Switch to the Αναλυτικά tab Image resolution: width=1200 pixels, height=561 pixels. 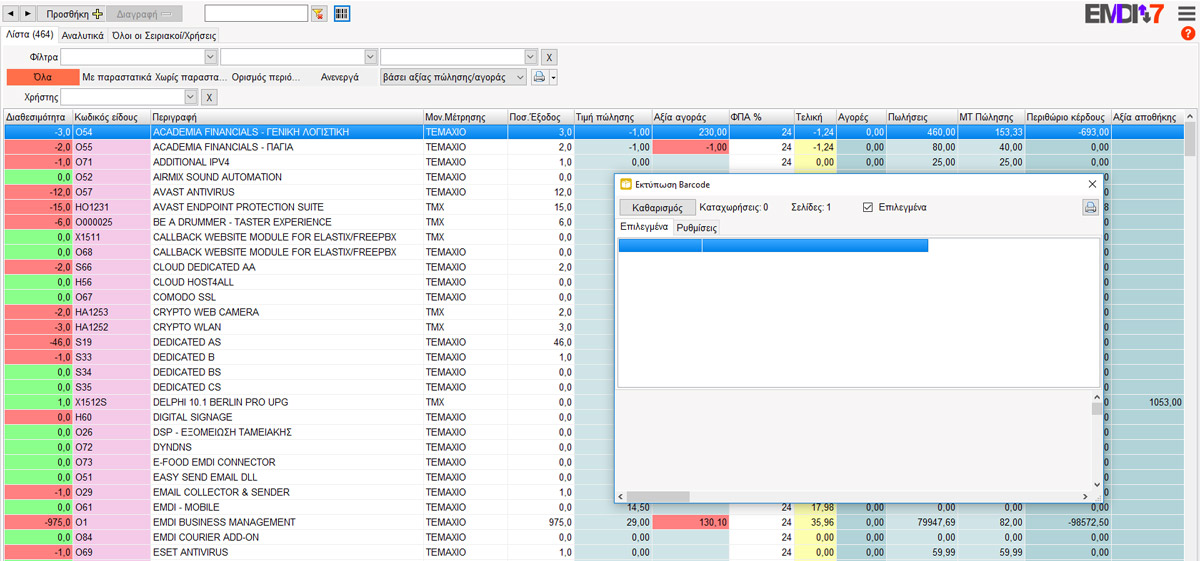click(x=83, y=35)
